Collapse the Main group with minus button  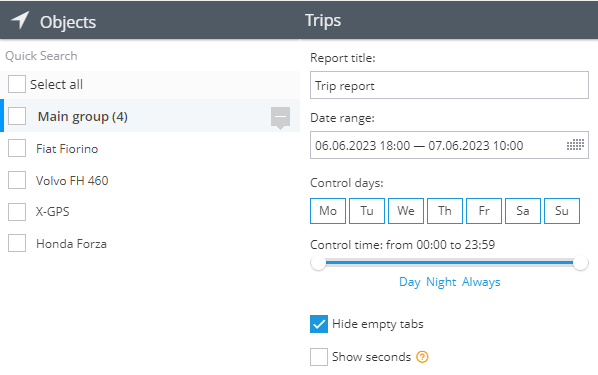(x=280, y=117)
